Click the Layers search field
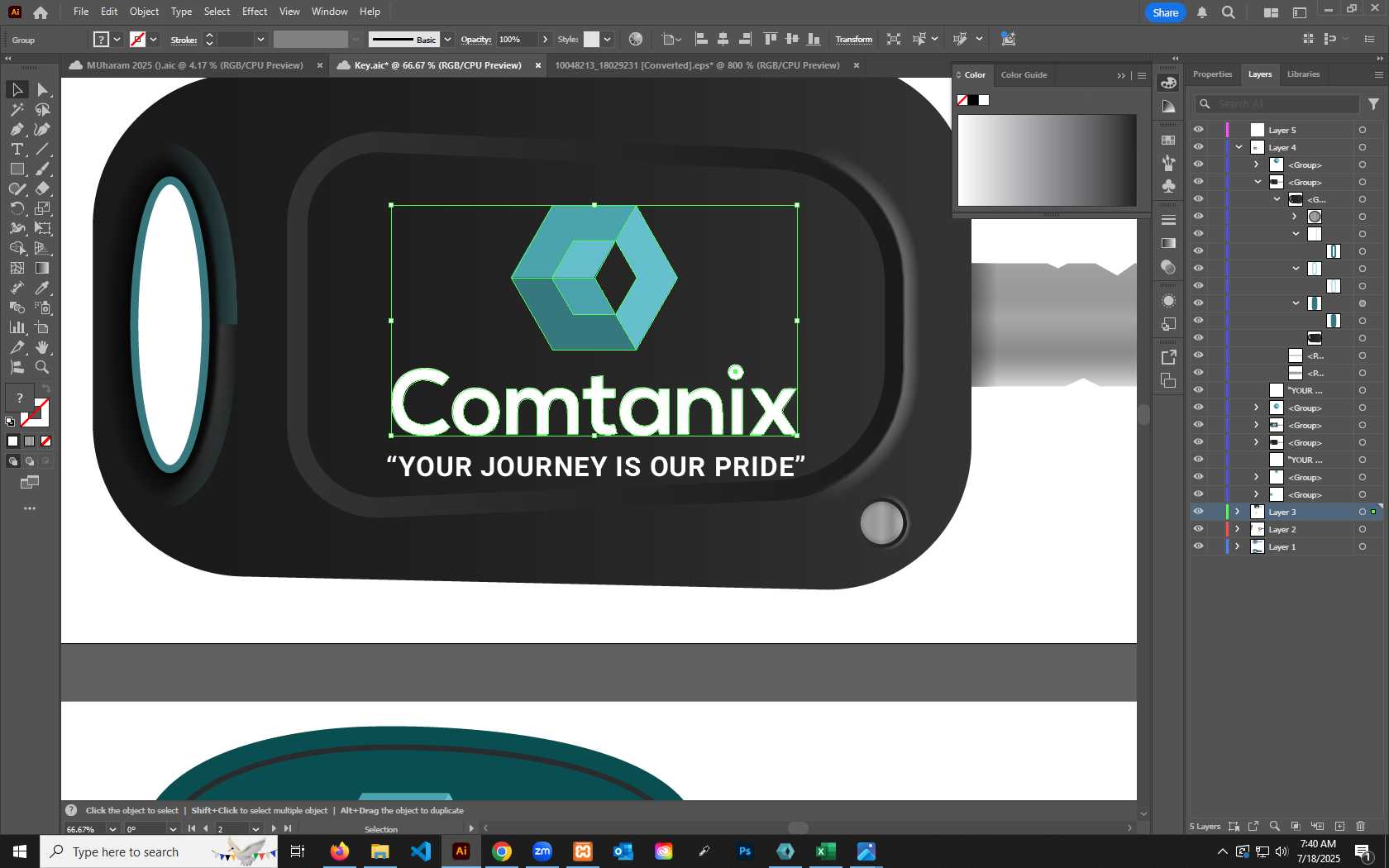The image size is (1389, 868). point(1278,103)
